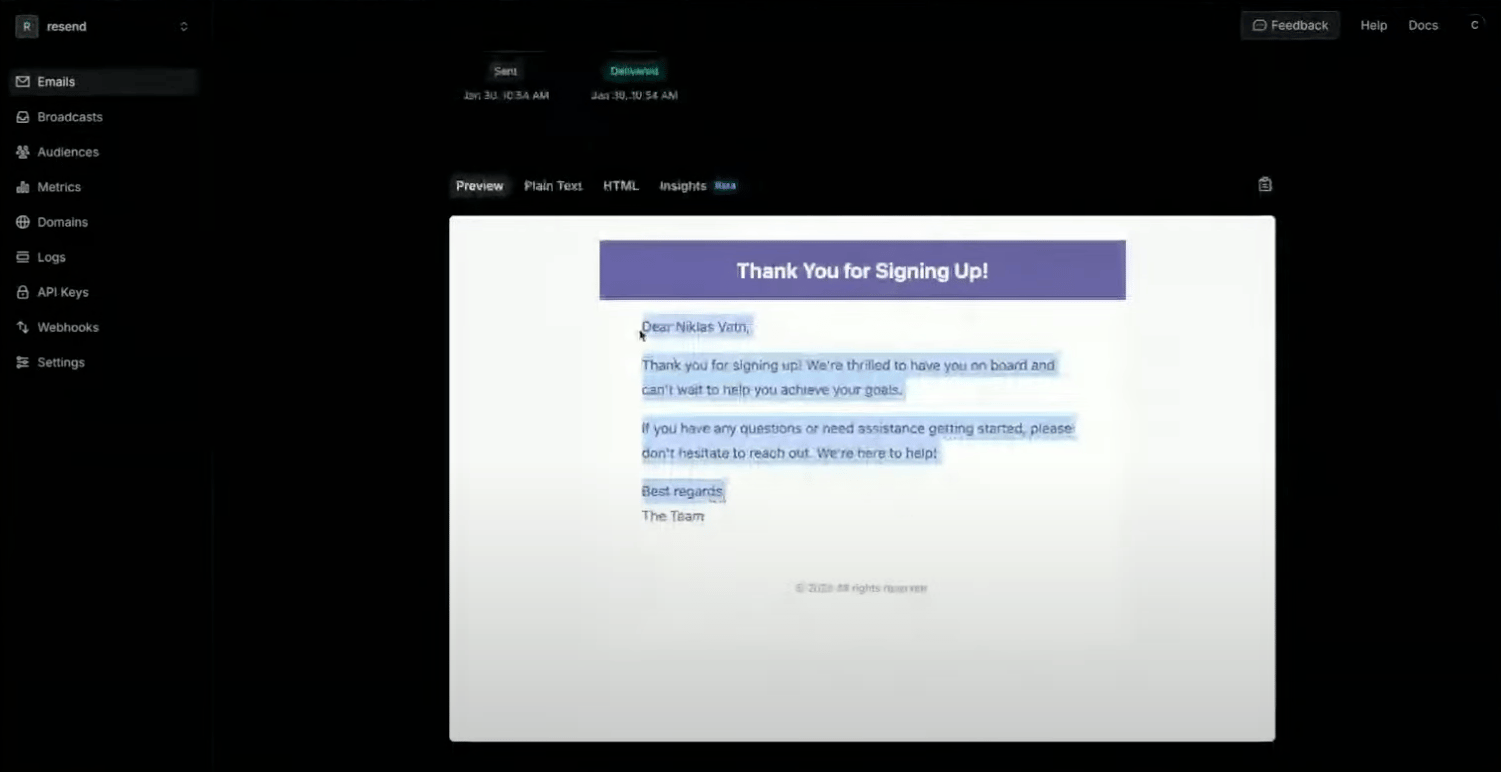Open the Insights tab

tap(698, 186)
